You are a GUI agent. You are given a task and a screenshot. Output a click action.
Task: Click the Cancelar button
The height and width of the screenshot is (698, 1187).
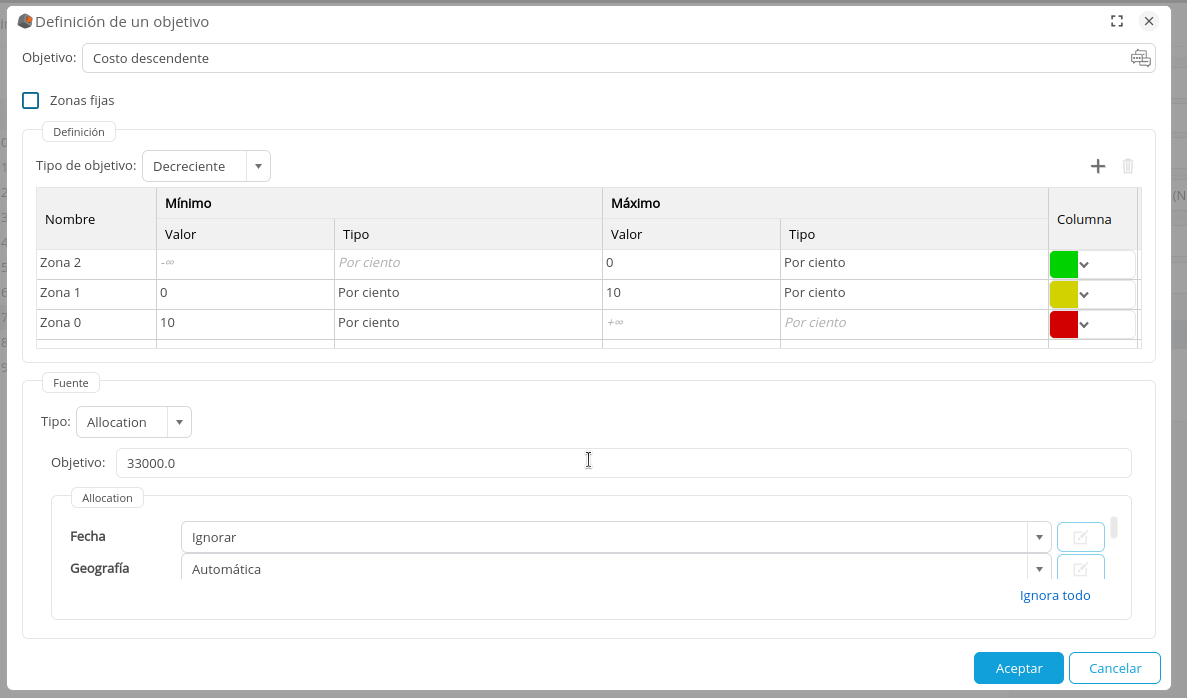tap(1114, 668)
